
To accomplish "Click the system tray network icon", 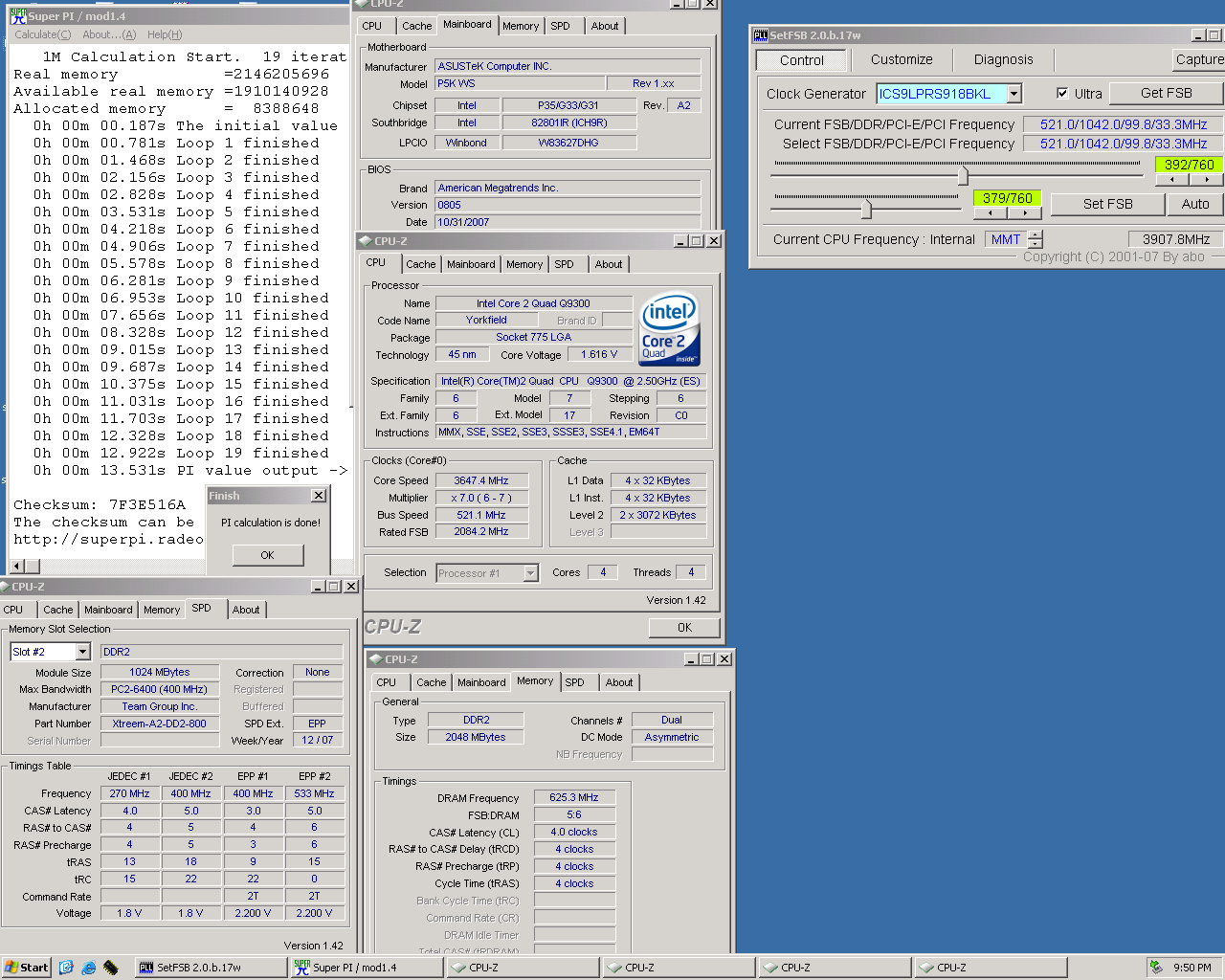I will coord(1156,967).
